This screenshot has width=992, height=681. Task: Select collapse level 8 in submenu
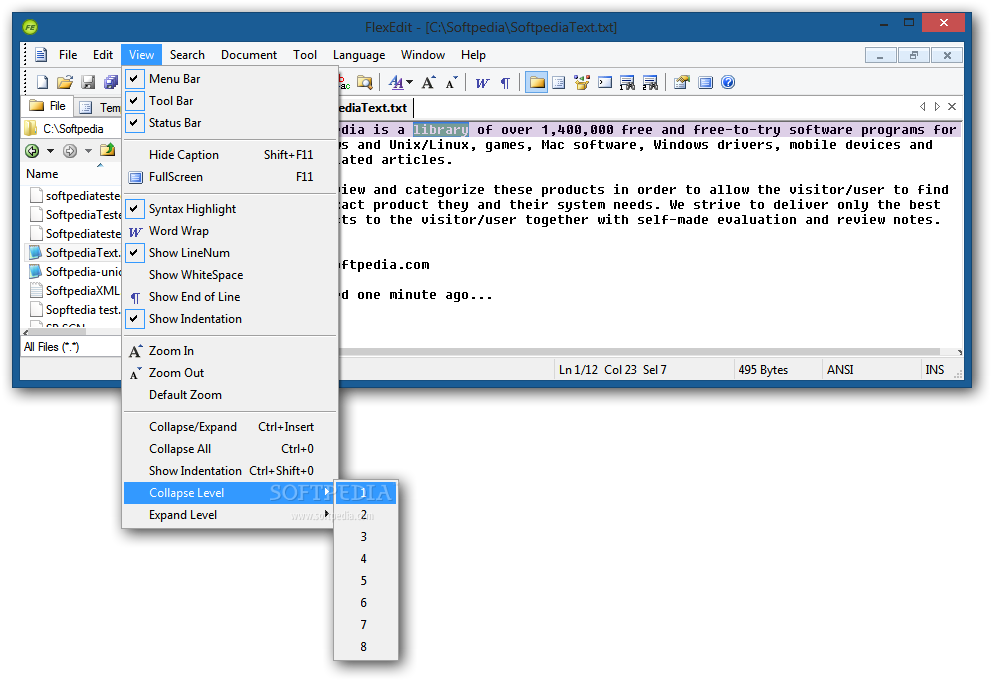pos(366,647)
